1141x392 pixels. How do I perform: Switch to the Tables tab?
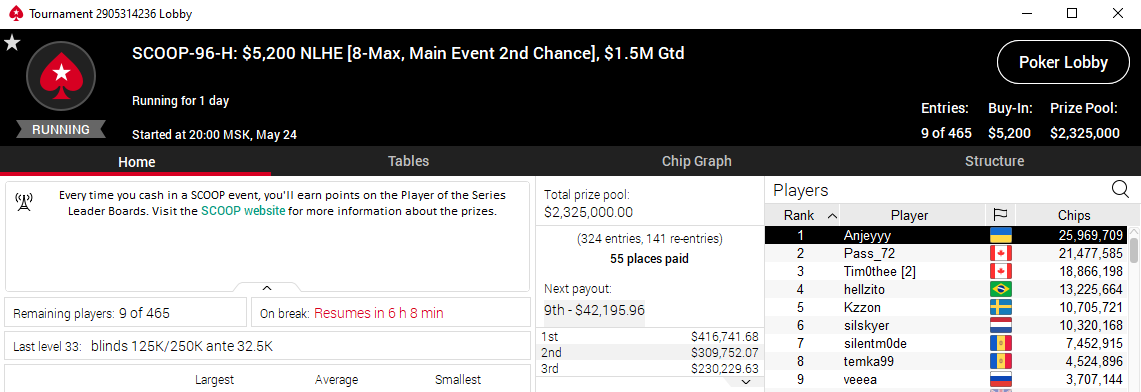(408, 161)
